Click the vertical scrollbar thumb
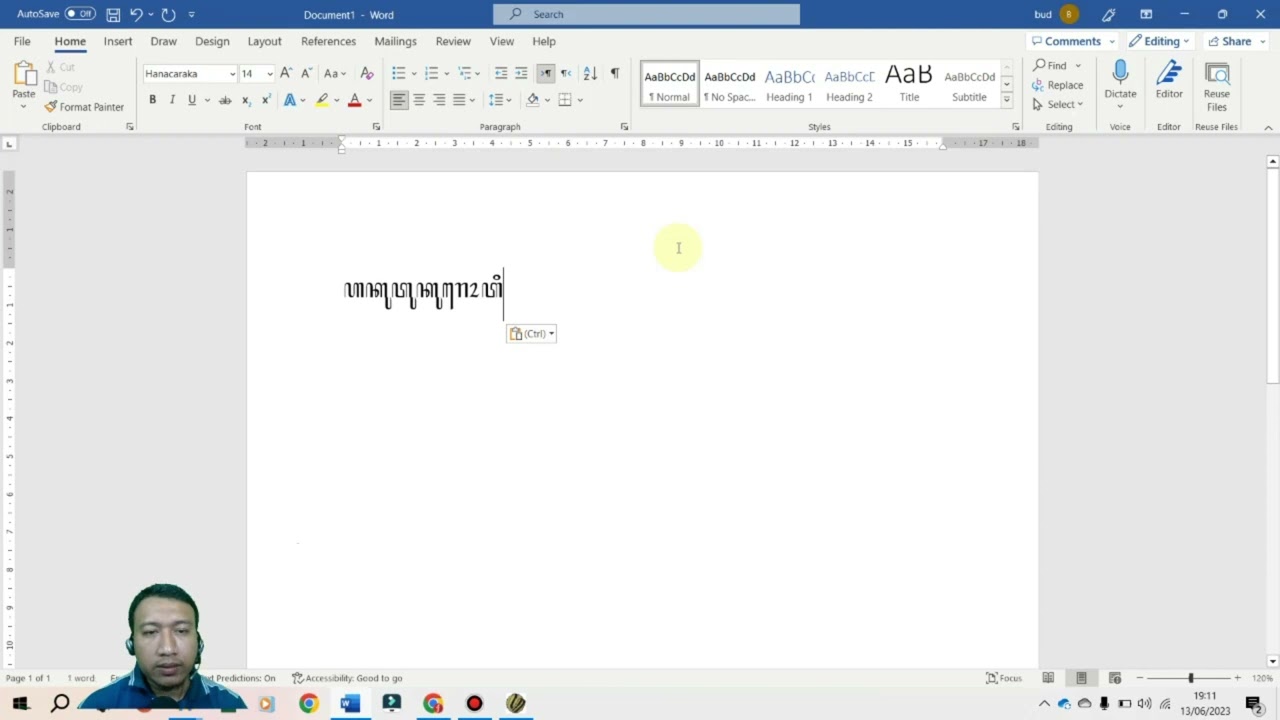 1273,275
